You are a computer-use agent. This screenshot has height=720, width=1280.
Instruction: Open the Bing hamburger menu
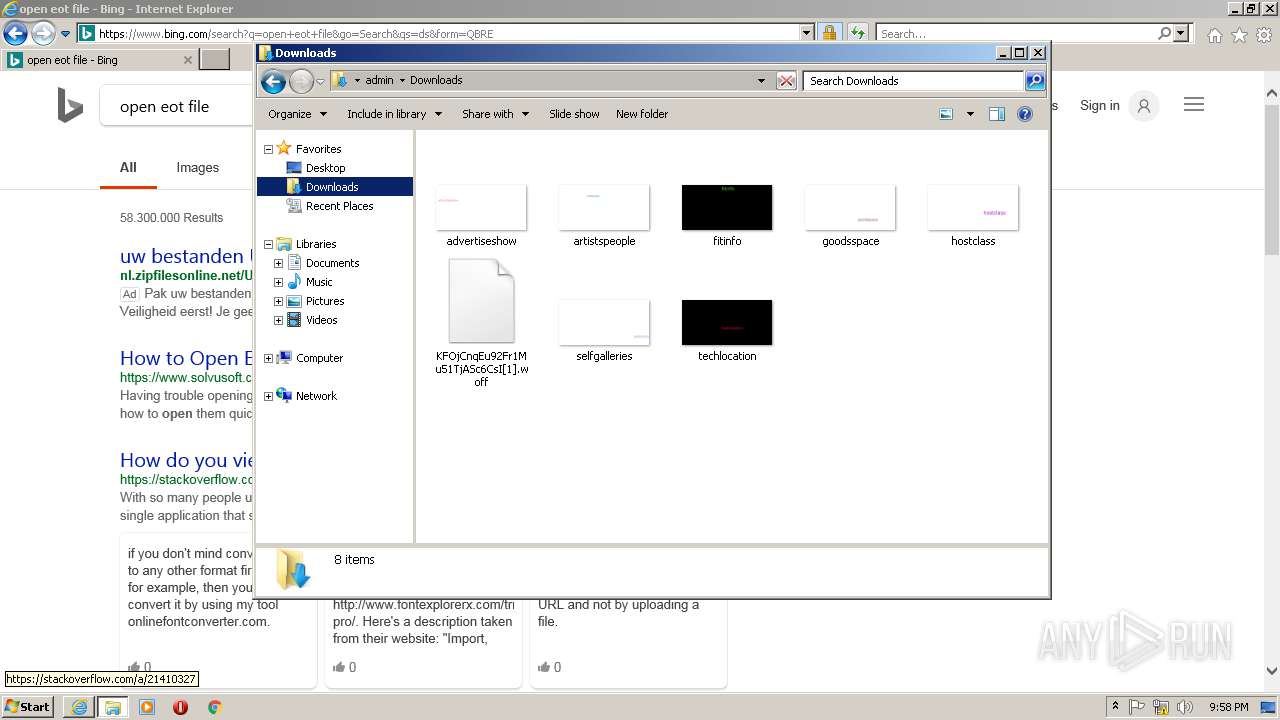1194,105
